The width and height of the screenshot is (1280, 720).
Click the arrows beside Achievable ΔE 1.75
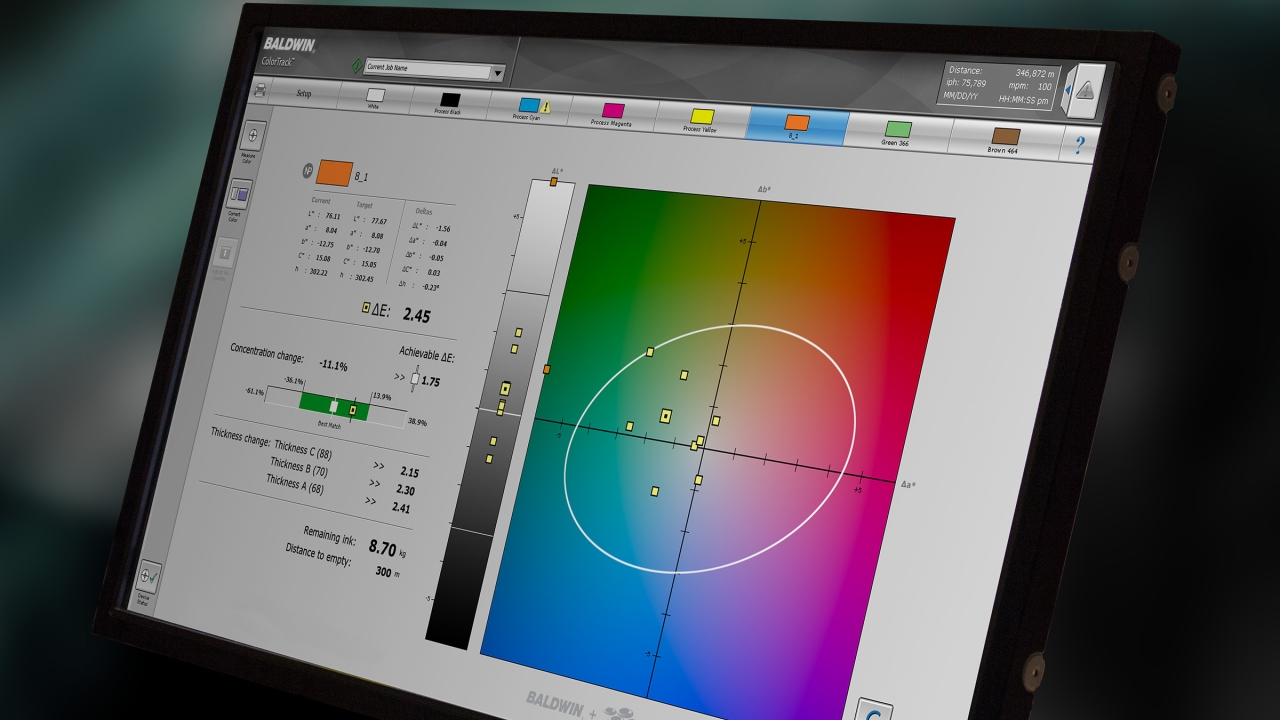point(400,377)
